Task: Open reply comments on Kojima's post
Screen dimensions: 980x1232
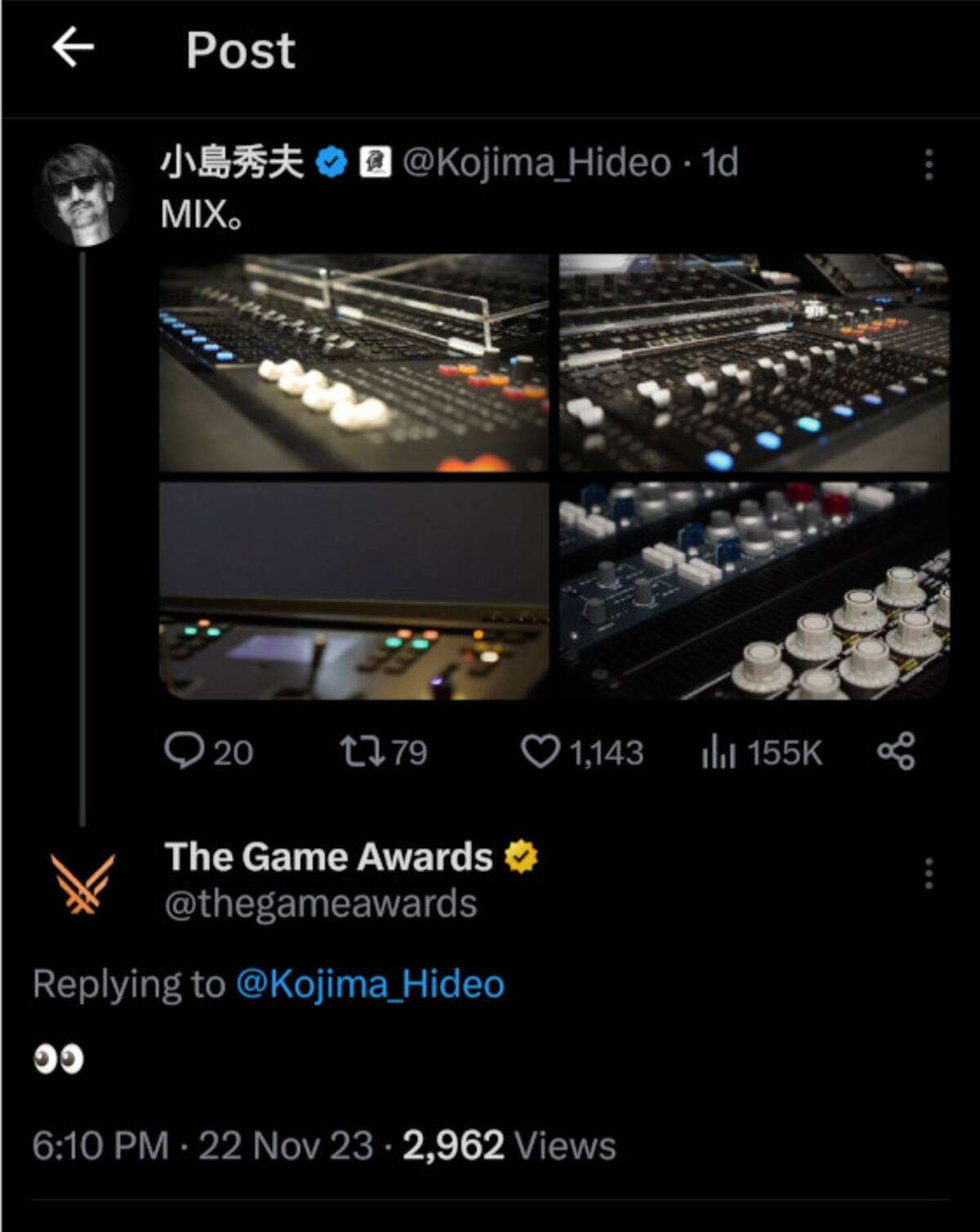Action: click(x=208, y=752)
